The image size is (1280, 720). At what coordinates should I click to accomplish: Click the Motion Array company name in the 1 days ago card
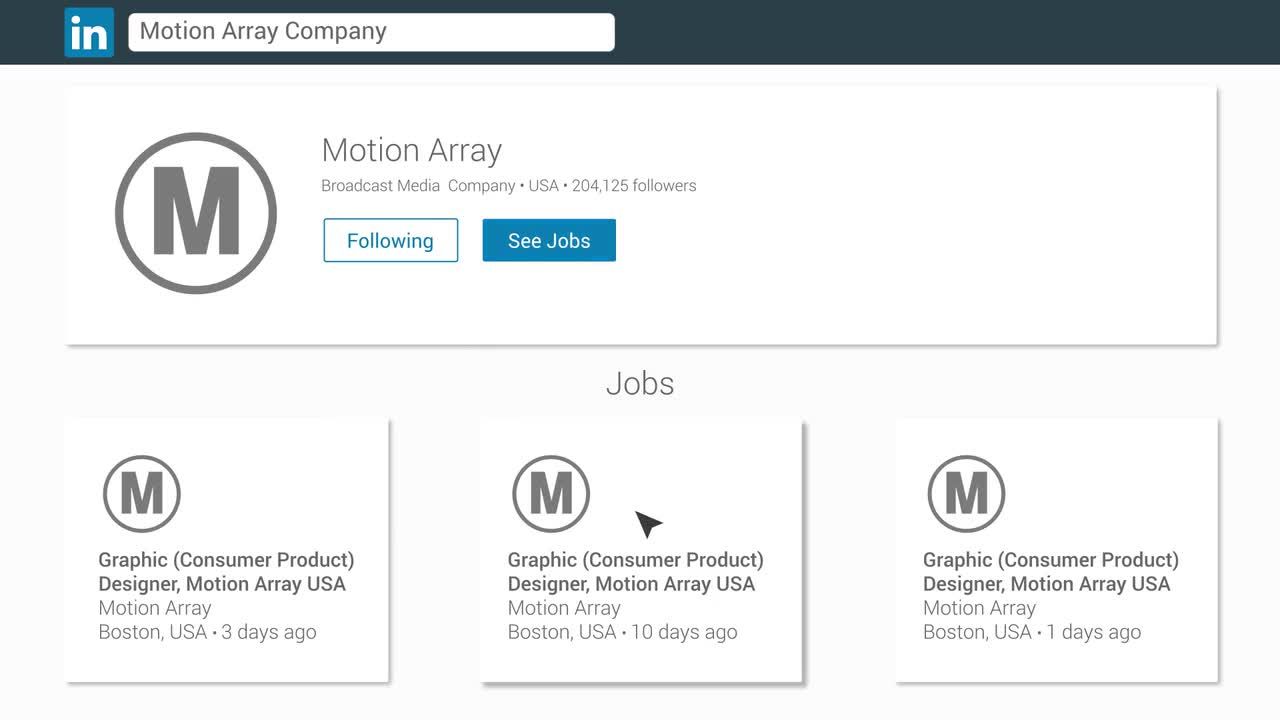coord(979,608)
